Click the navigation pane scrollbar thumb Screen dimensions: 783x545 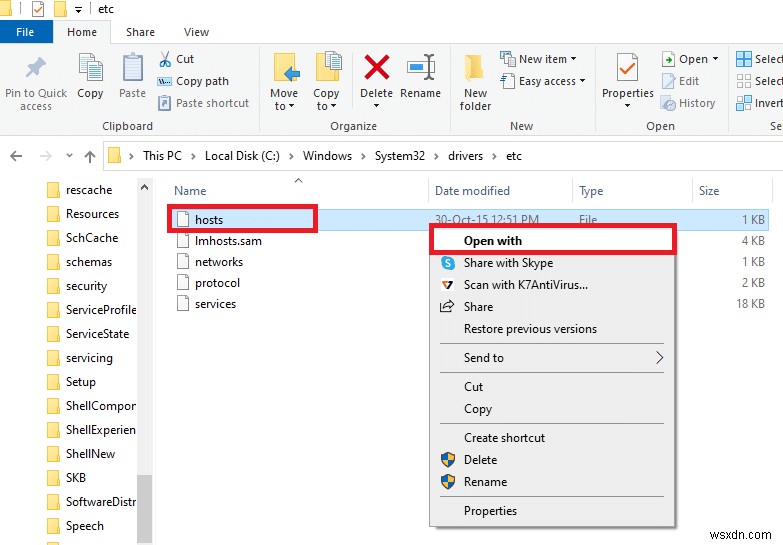(144, 509)
